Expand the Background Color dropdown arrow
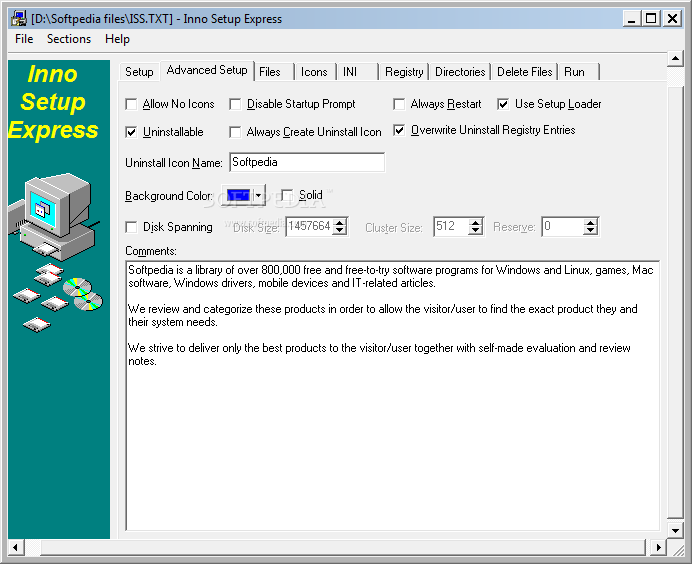Viewport: 692px width, 564px height. pos(259,195)
